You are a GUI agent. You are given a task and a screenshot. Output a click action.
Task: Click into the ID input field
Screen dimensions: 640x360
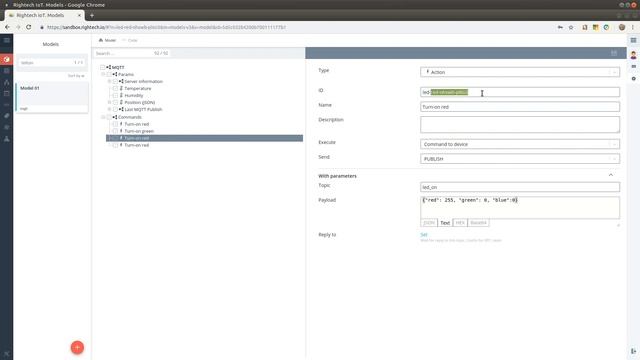pyautogui.click(x=520, y=92)
